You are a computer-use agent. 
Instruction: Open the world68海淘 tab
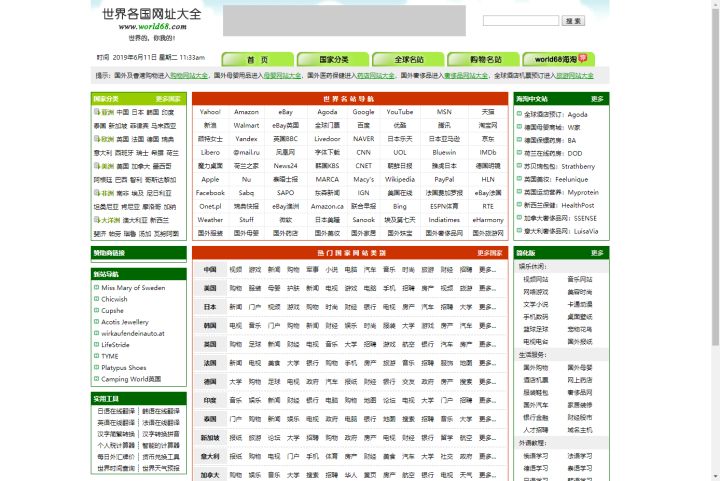coord(559,59)
